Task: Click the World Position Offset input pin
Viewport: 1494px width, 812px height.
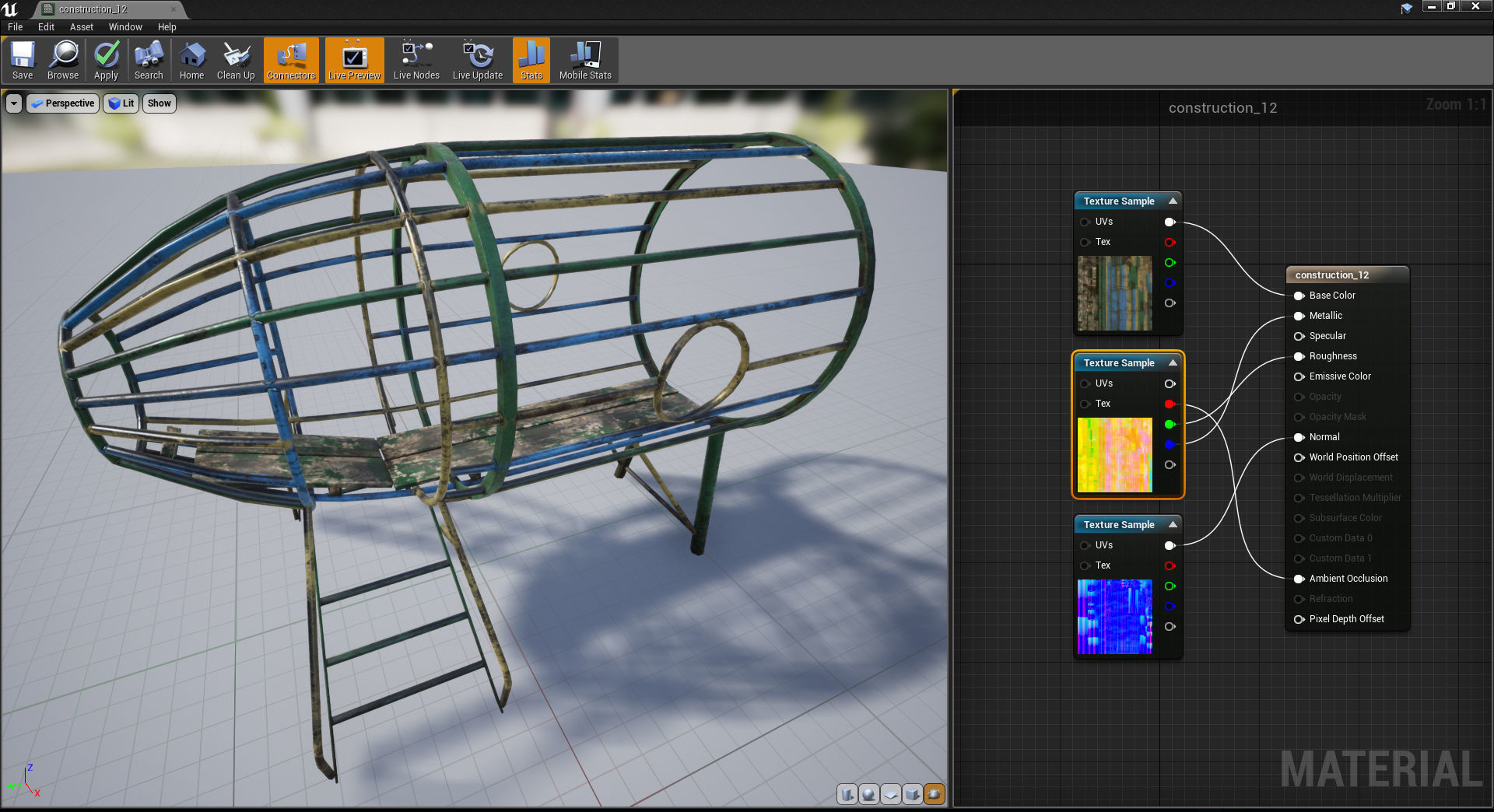Action: point(1299,457)
